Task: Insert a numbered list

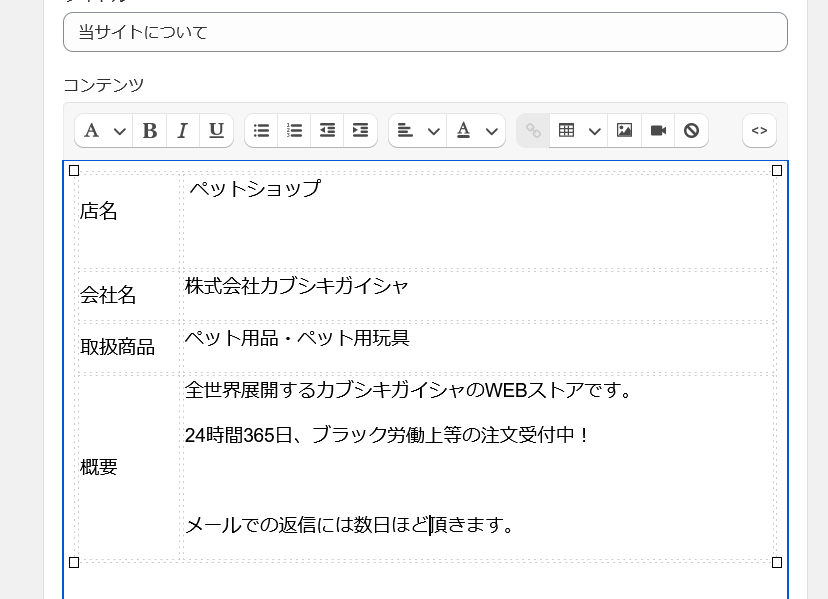Action: click(x=294, y=131)
